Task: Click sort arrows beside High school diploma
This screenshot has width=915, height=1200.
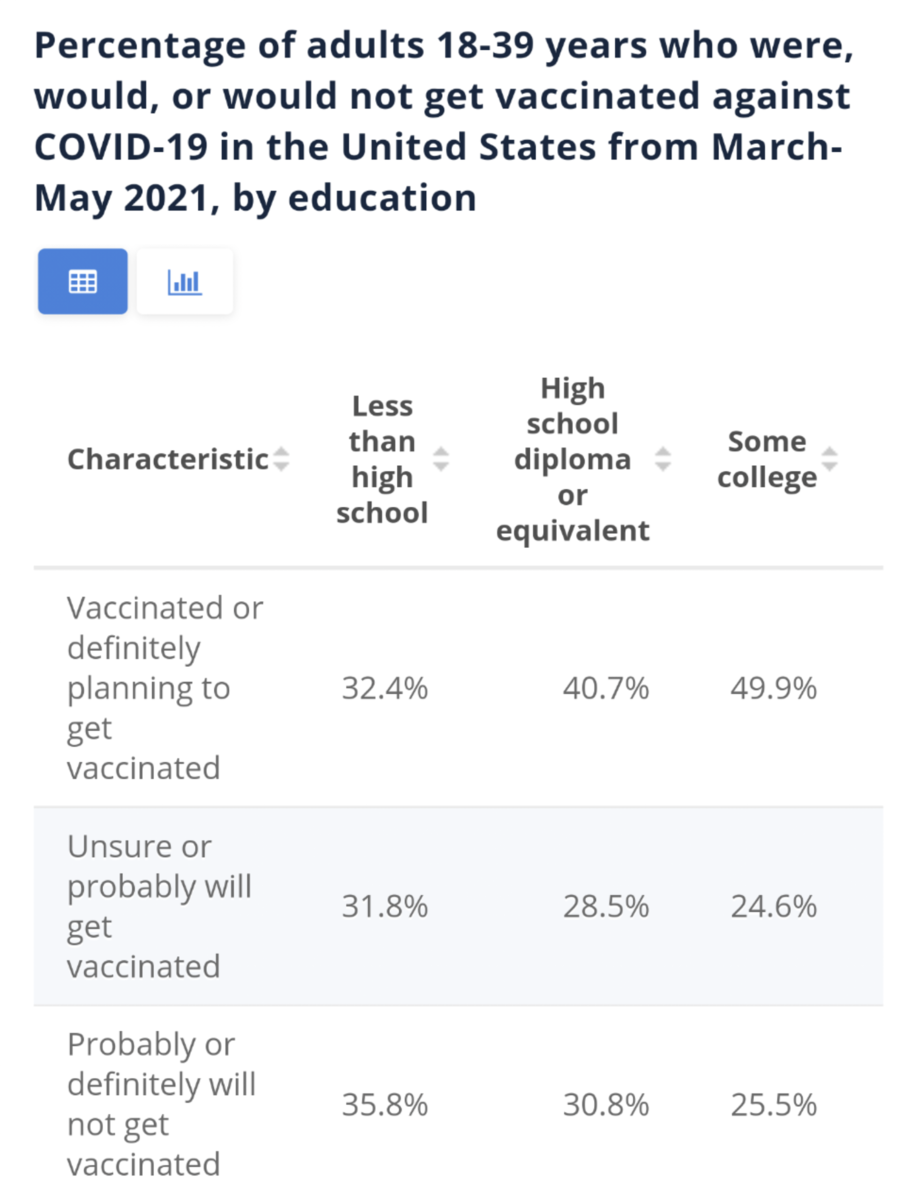Action: tap(662, 460)
